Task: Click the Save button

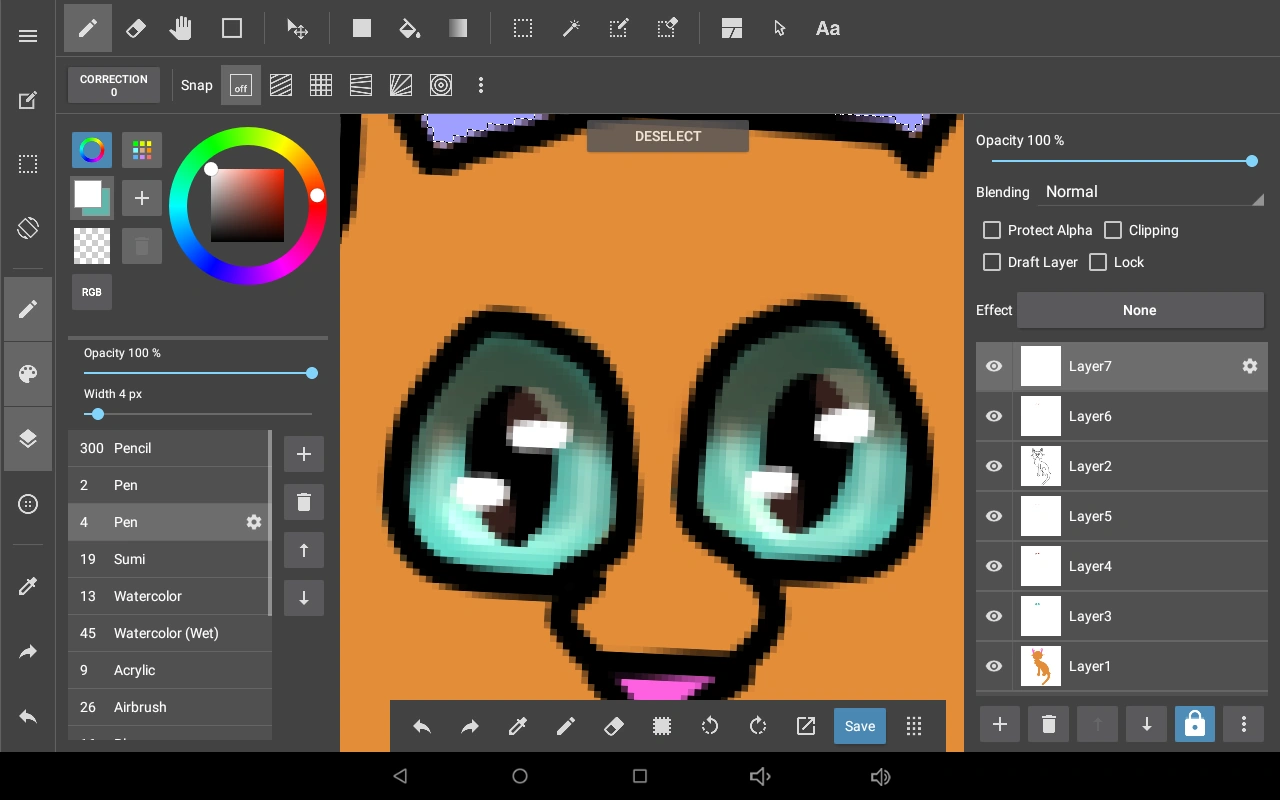Action: [x=860, y=727]
